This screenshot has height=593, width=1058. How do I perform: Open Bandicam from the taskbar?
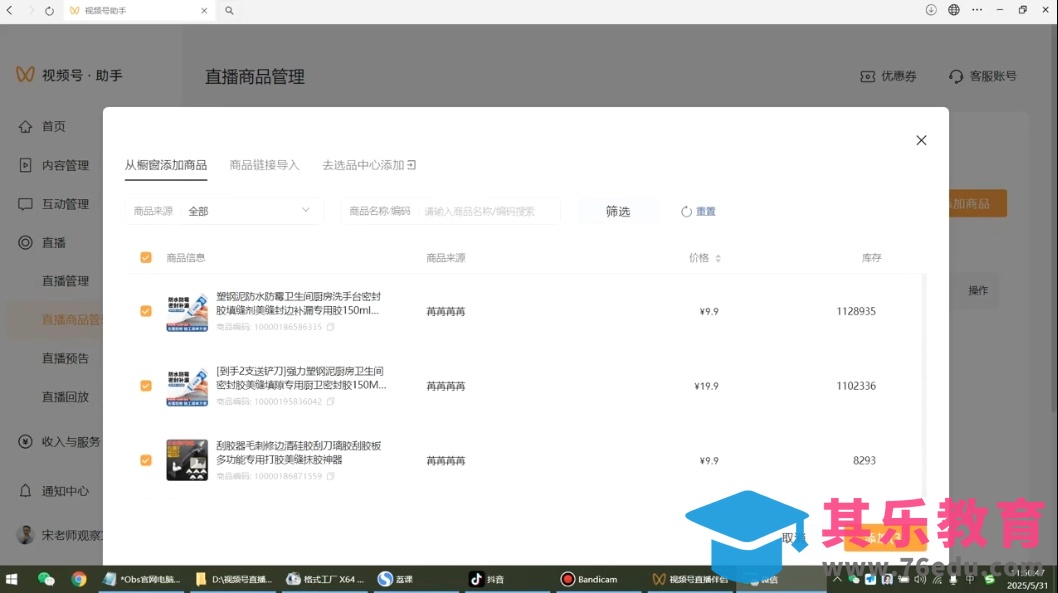[590, 579]
